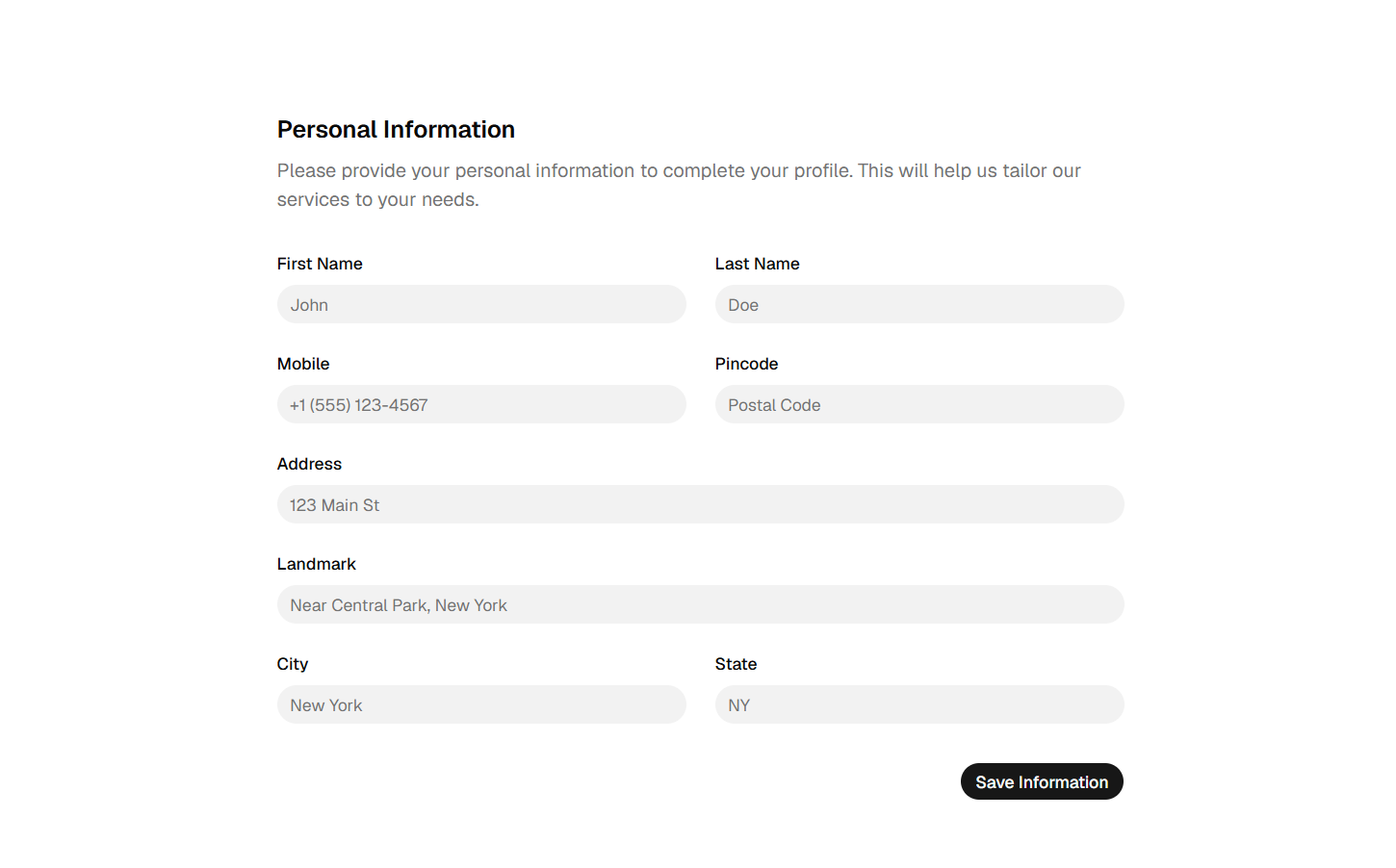Select the City field showing New York
This screenshot has height=868, width=1396.
point(481,704)
